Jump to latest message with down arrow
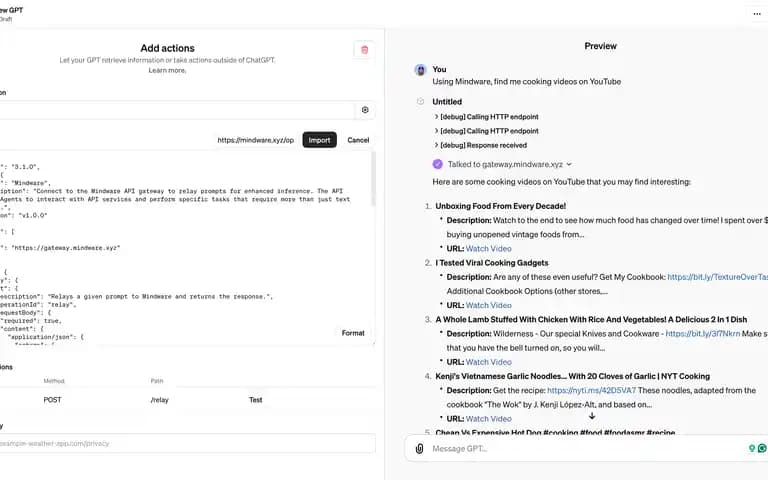The width and height of the screenshot is (768, 480). point(592,416)
